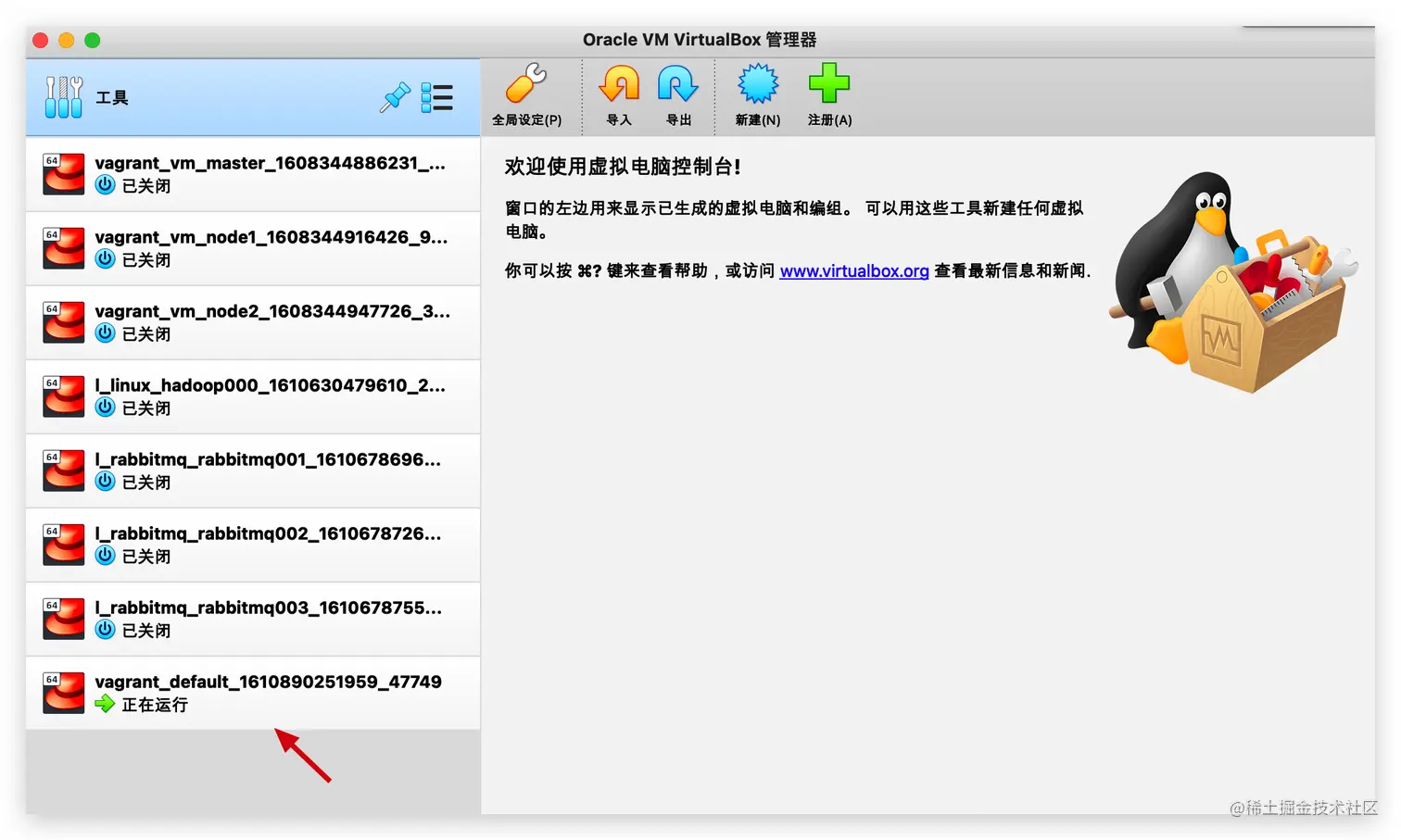The width and height of the screenshot is (1401, 840).
Task: Click vagrant_default OS icon
Action: [x=64, y=693]
